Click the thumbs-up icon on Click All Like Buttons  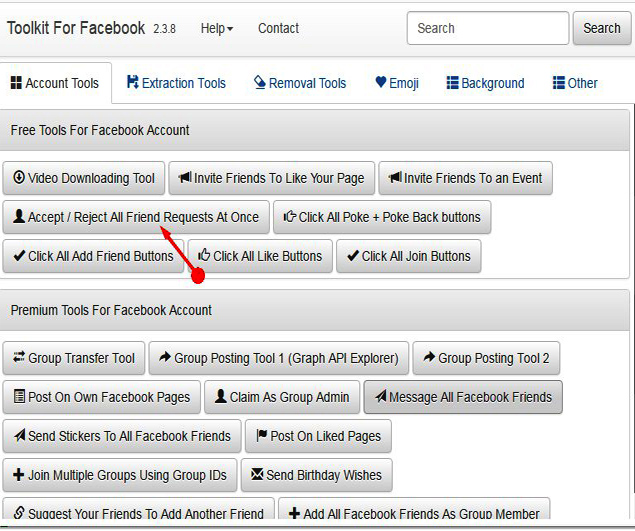[204, 255]
